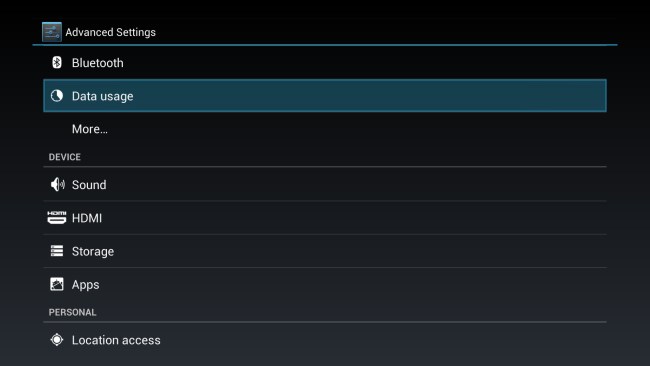
Task: Go to the Apps list entry
Action: 325,284
